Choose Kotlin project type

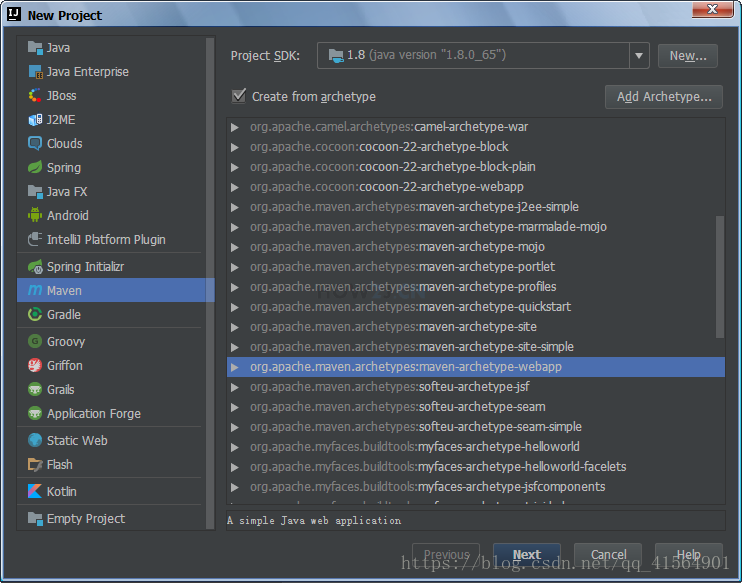click(x=112, y=491)
